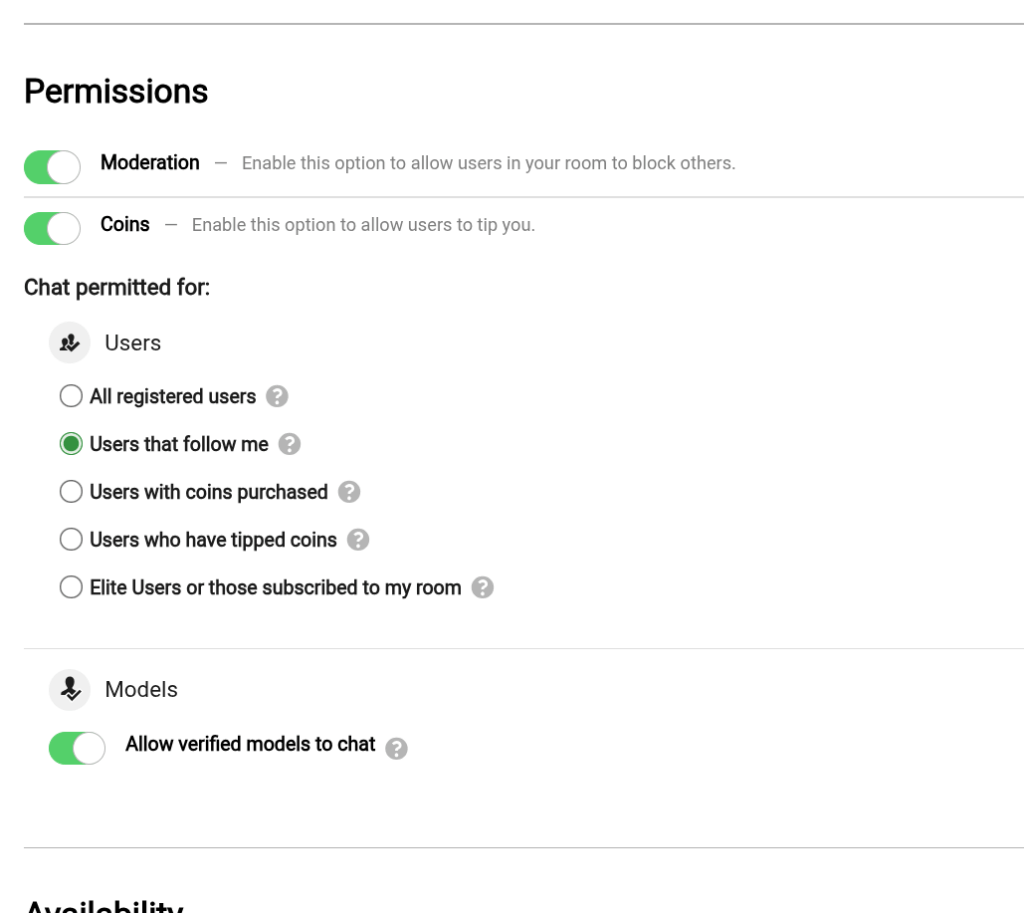The height and width of the screenshot is (913, 1024).
Task: Open help for Allow verified models to chat
Action: point(396,748)
